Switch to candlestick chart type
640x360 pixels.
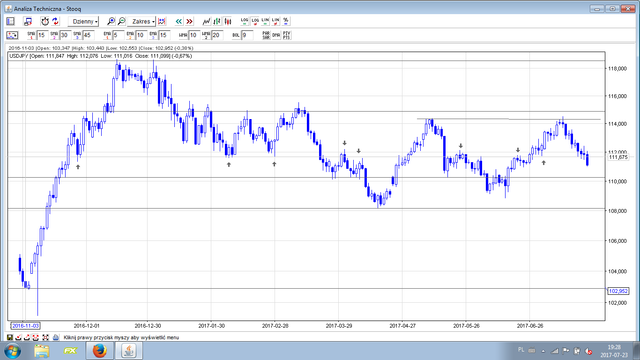(x=228, y=21)
